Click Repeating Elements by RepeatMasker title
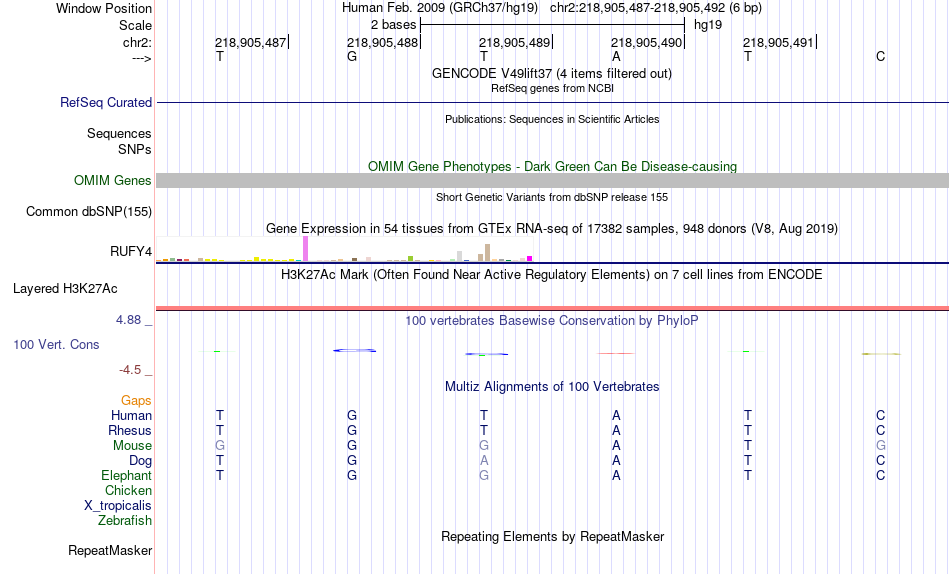 [552, 536]
